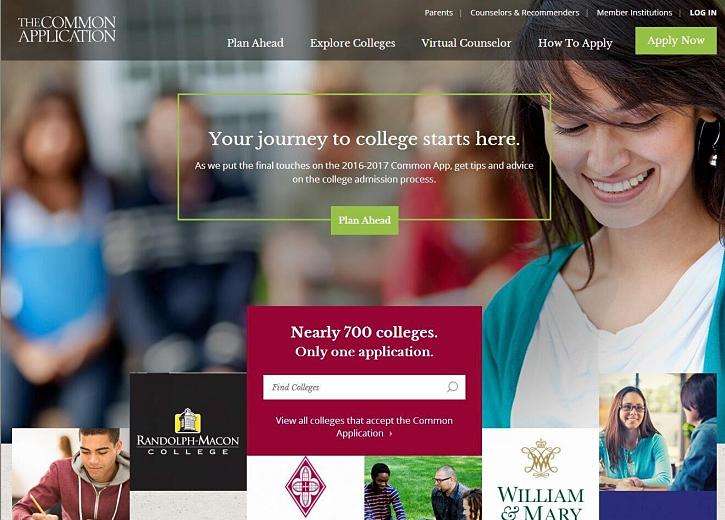Open the How To Apply menu

575,43
